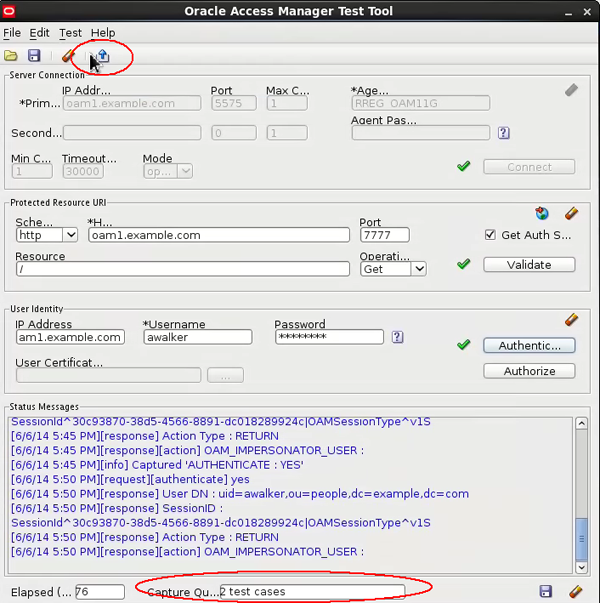Click the Capture Queue test cases field
Screen dimensions: 600x603
click(312, 591)
